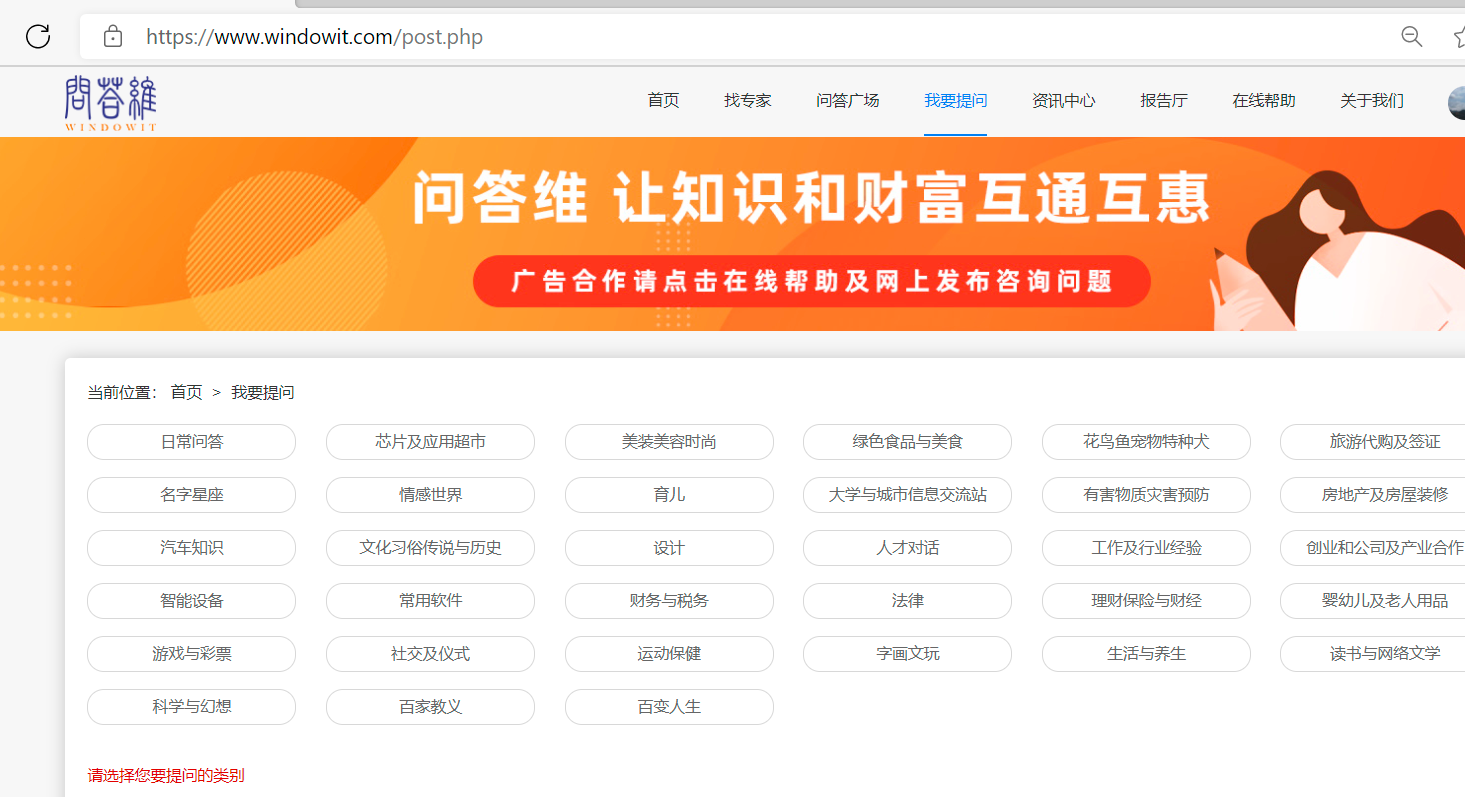Follow the 首页 breadcrumb link
The width and height of the screenshot is (1465, 797).
186,391
